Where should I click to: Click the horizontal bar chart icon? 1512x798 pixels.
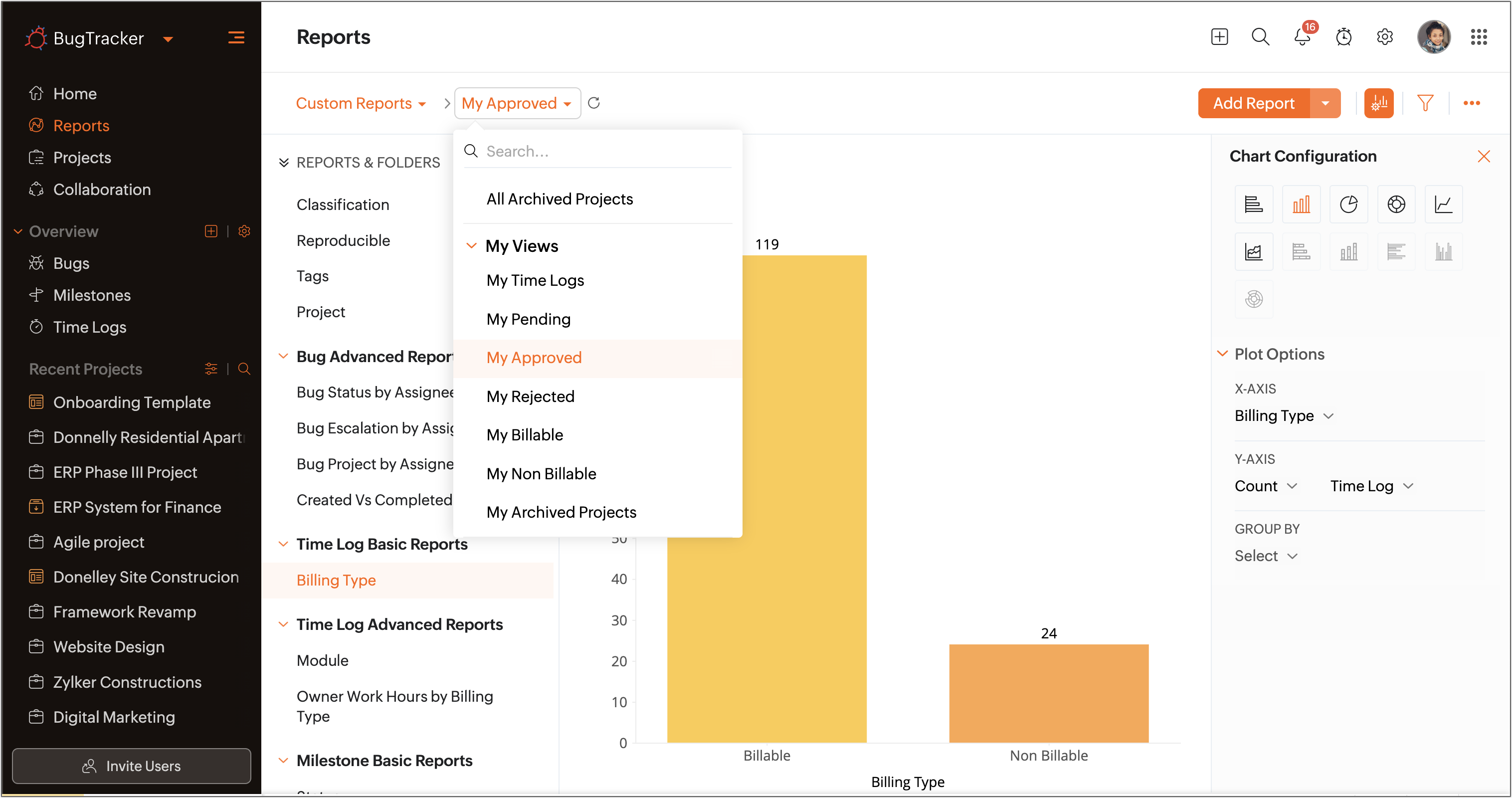(1253, 204)
